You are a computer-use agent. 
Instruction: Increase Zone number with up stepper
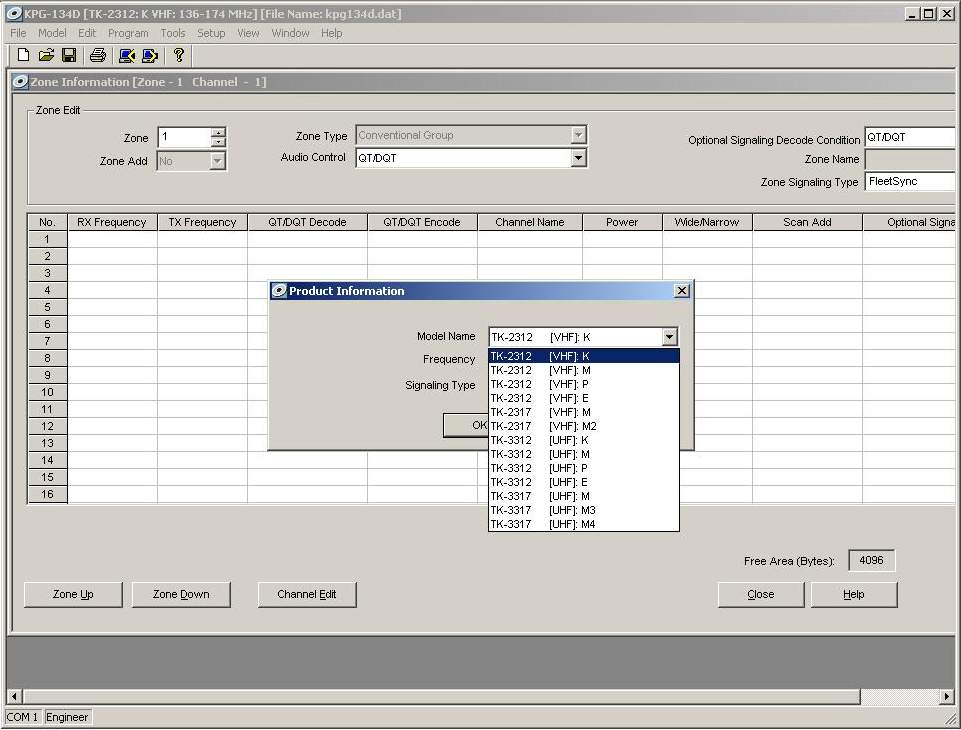click(x=218, y=132)
